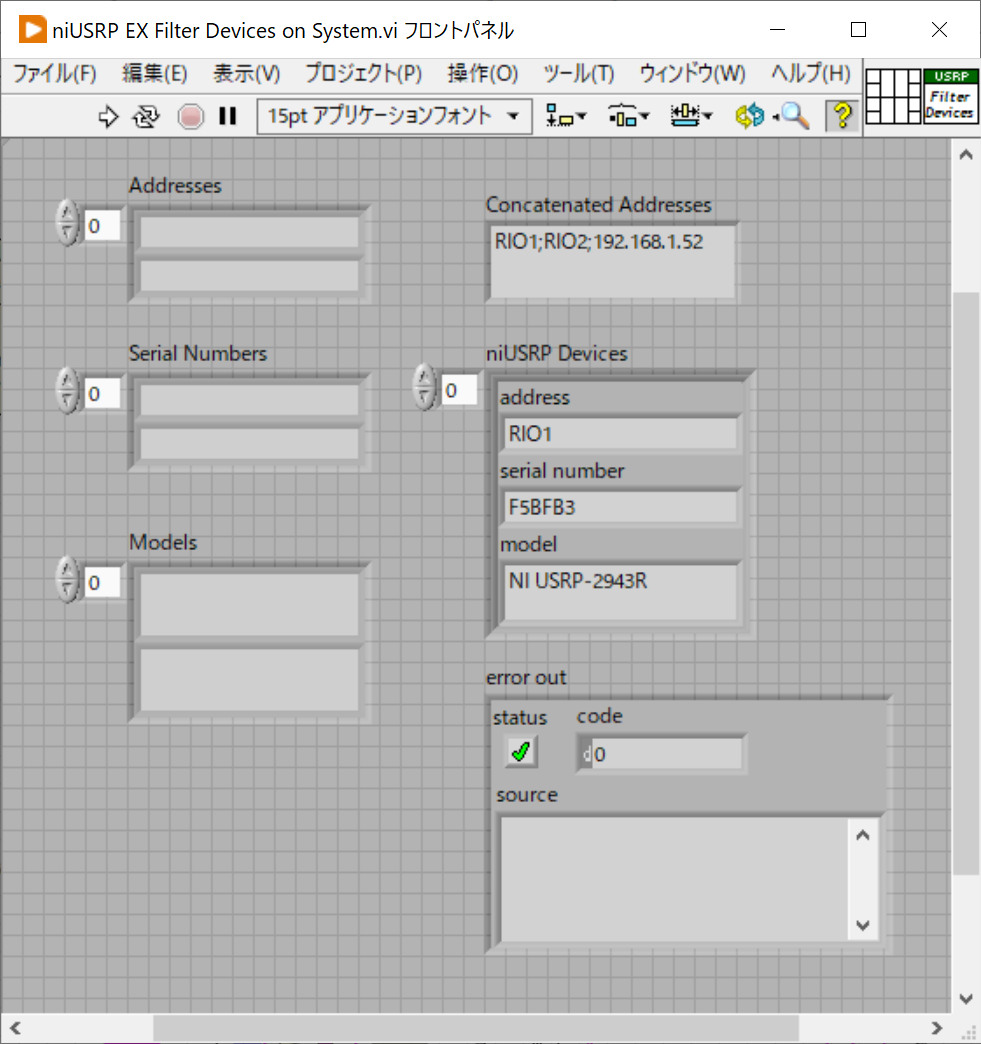Click the niUSRP Devices index value field
This screenshot has height=1044, width=981.
click(459, 390)
